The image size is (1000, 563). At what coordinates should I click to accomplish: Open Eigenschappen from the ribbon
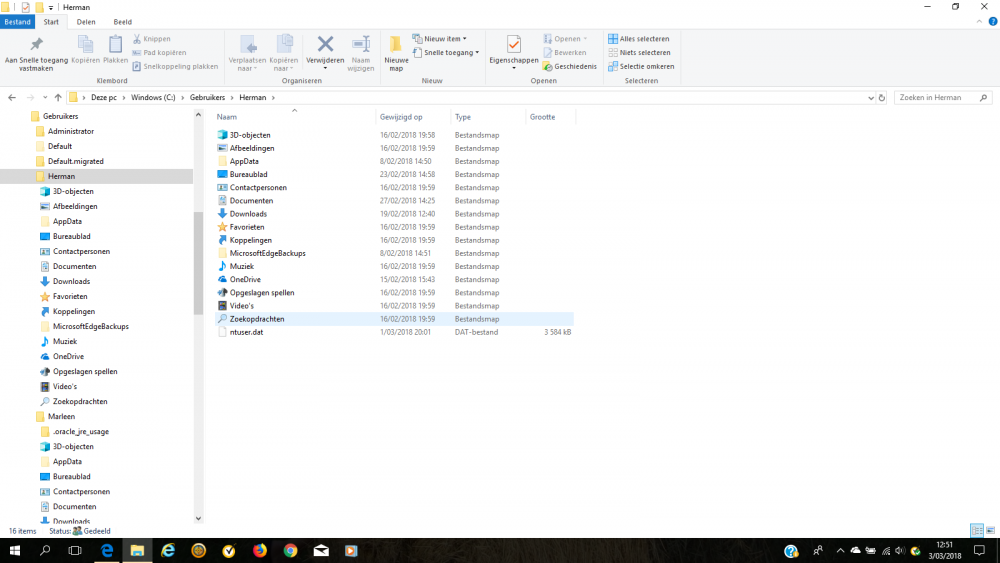click(x=513, y=50)
